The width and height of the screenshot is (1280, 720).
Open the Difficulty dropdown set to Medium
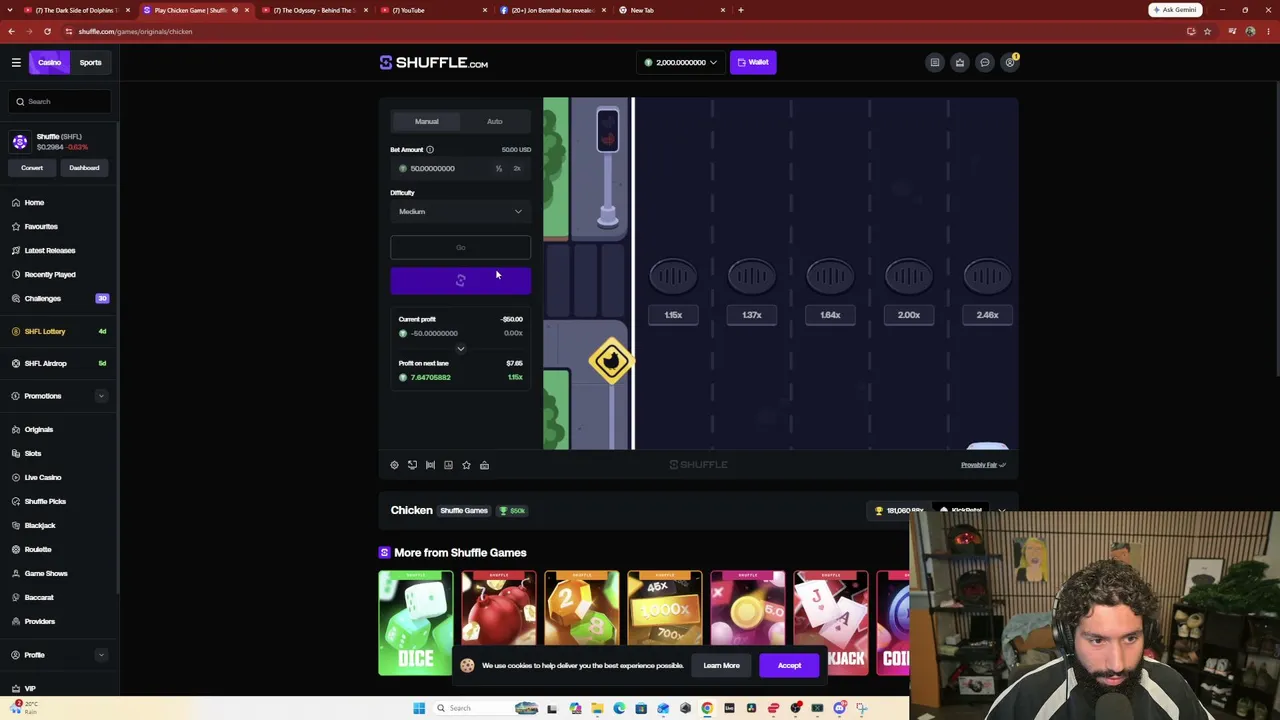pyautogui.click(x=460, y=211)
